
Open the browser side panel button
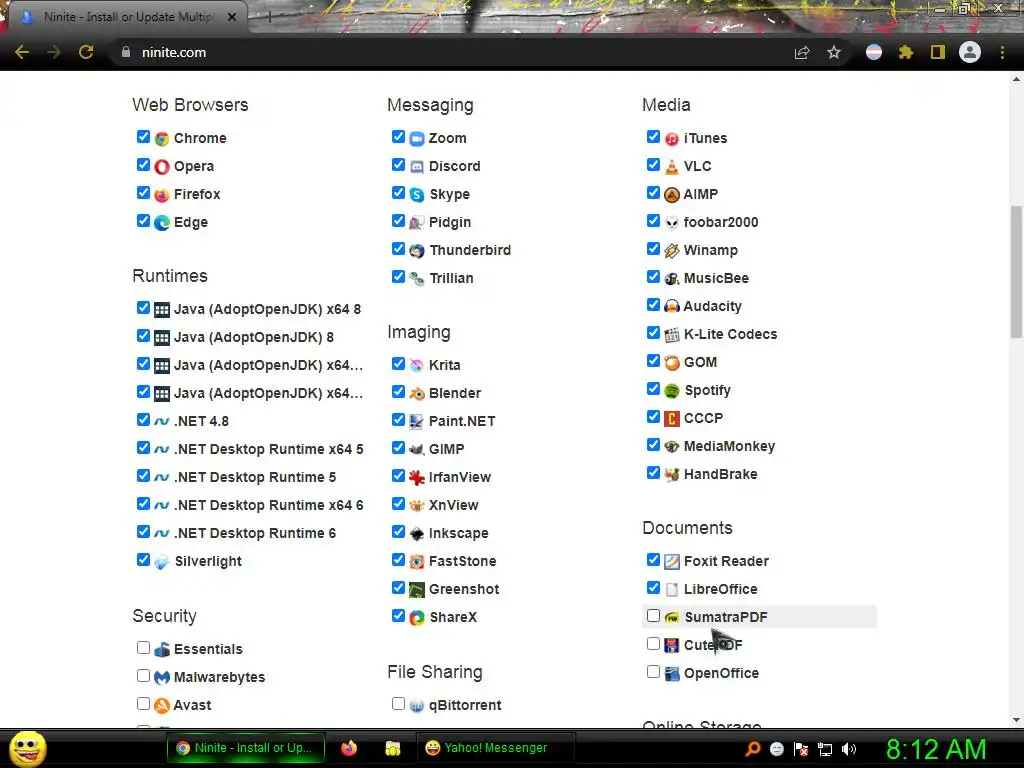pyautogui.click(x=937, y=52)
